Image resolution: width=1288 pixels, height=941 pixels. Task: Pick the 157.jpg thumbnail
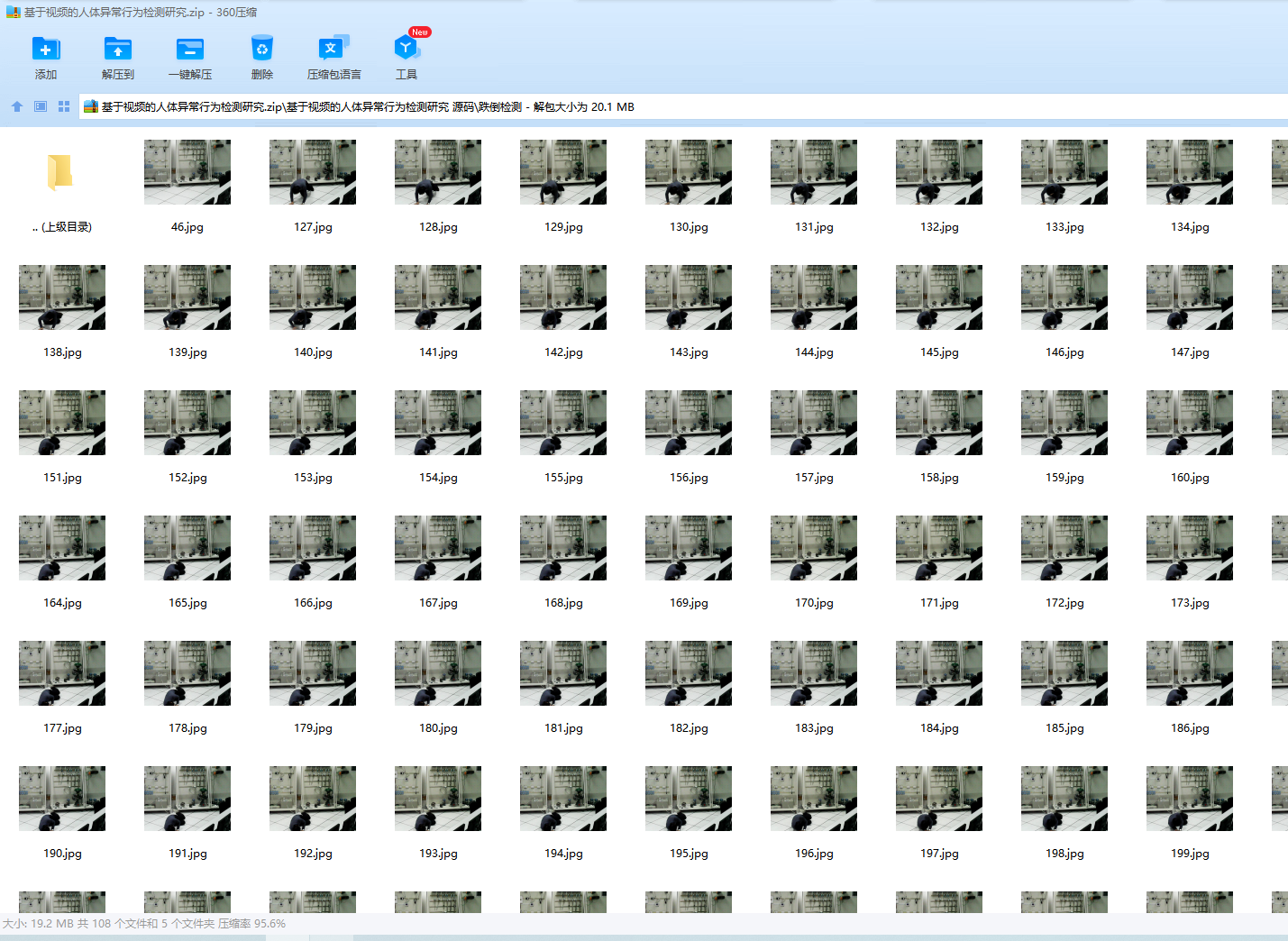814,423
